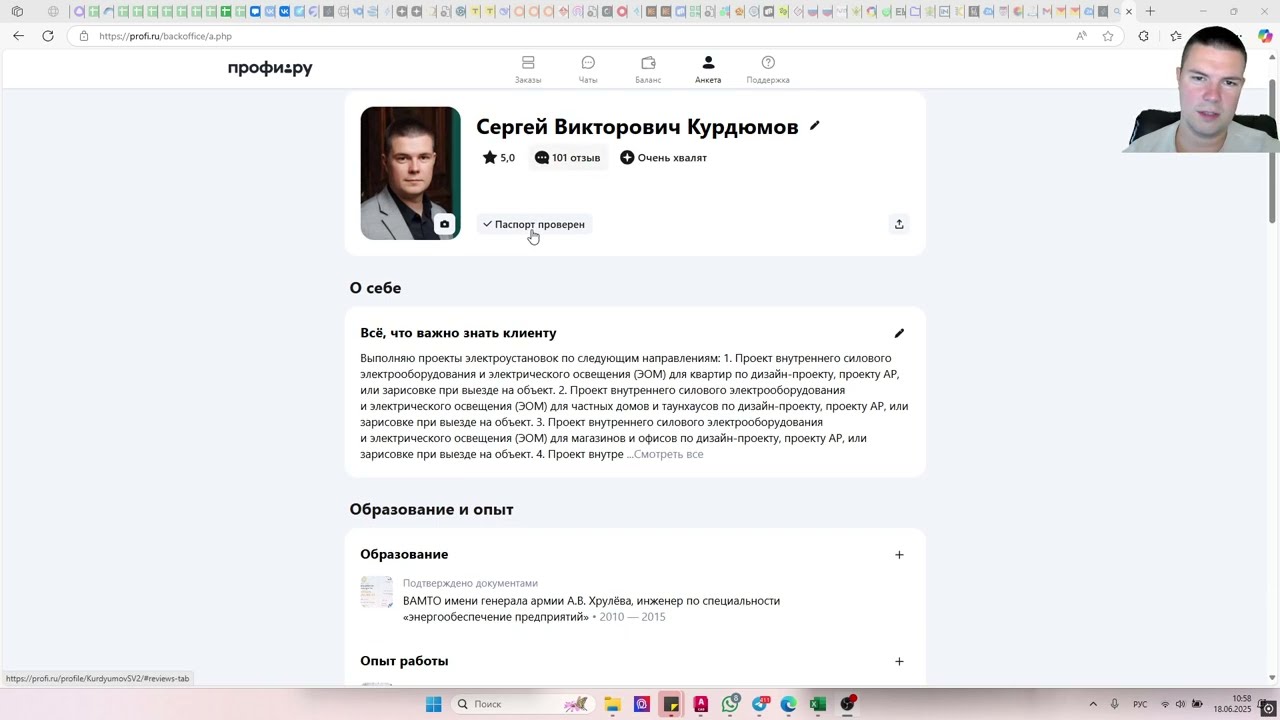Click the О себе heading
Image resolution: width=1280 pixels, height=720 pixels.
coord(375,288)
